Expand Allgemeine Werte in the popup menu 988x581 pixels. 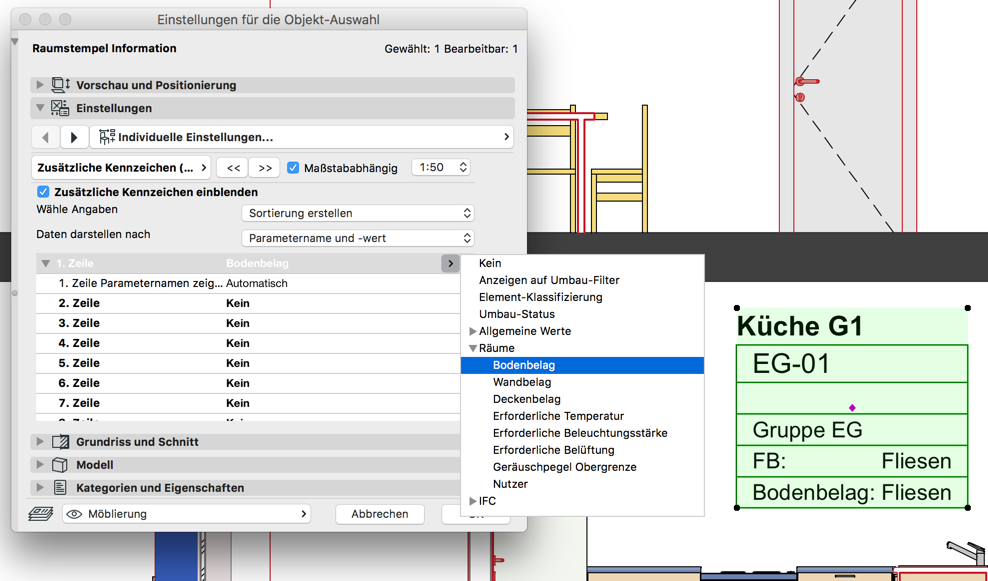coord(473,331)
